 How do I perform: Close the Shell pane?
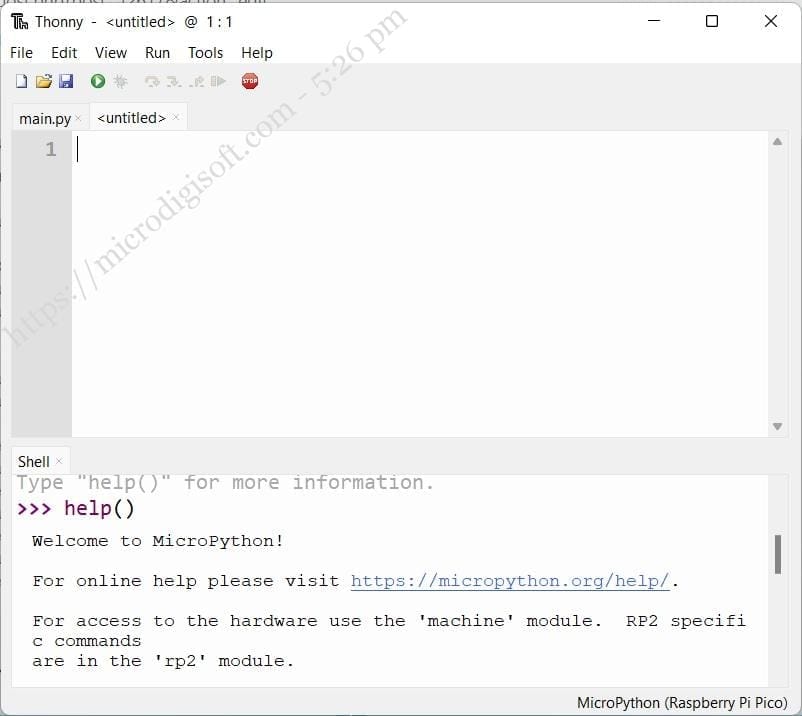click(58, 461)
